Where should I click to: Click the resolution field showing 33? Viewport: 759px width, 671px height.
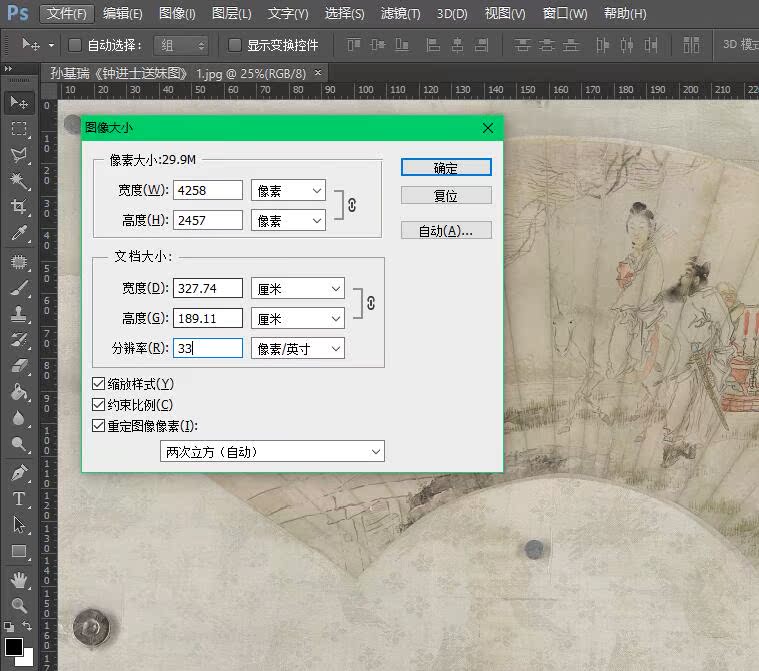(x=208, y=348)
